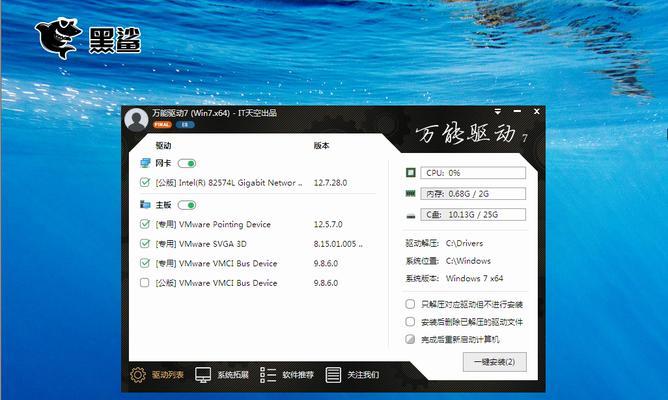The height and width of the screenshot is (400, 668).
Task: Click the window title 万能驱动7 (Win7.x64)
Action: (x=214, y=113)
